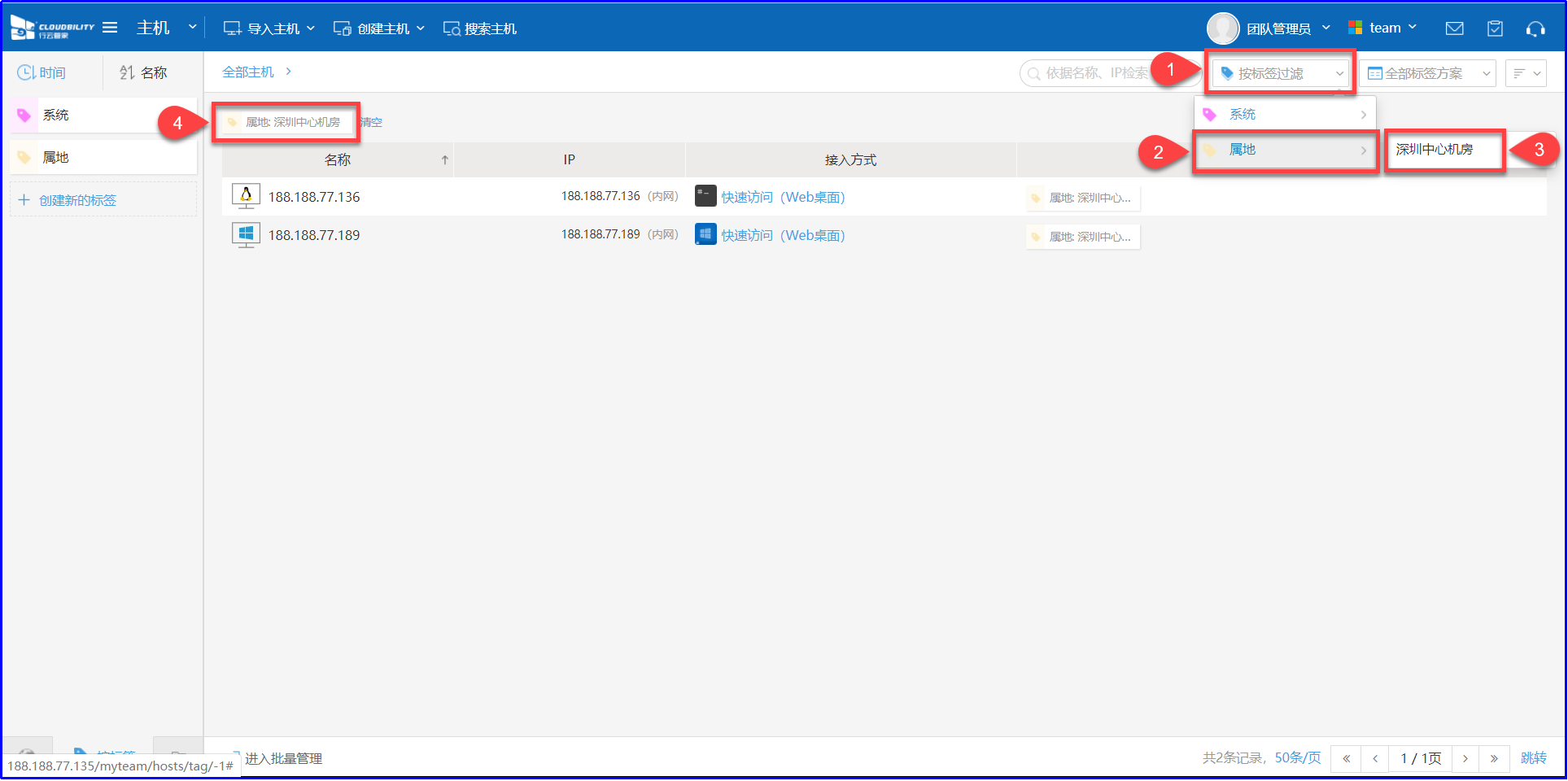1568x781 pixels.
Task: Expand the 全部标签方案 dropdown
Action: (1428, 73)
